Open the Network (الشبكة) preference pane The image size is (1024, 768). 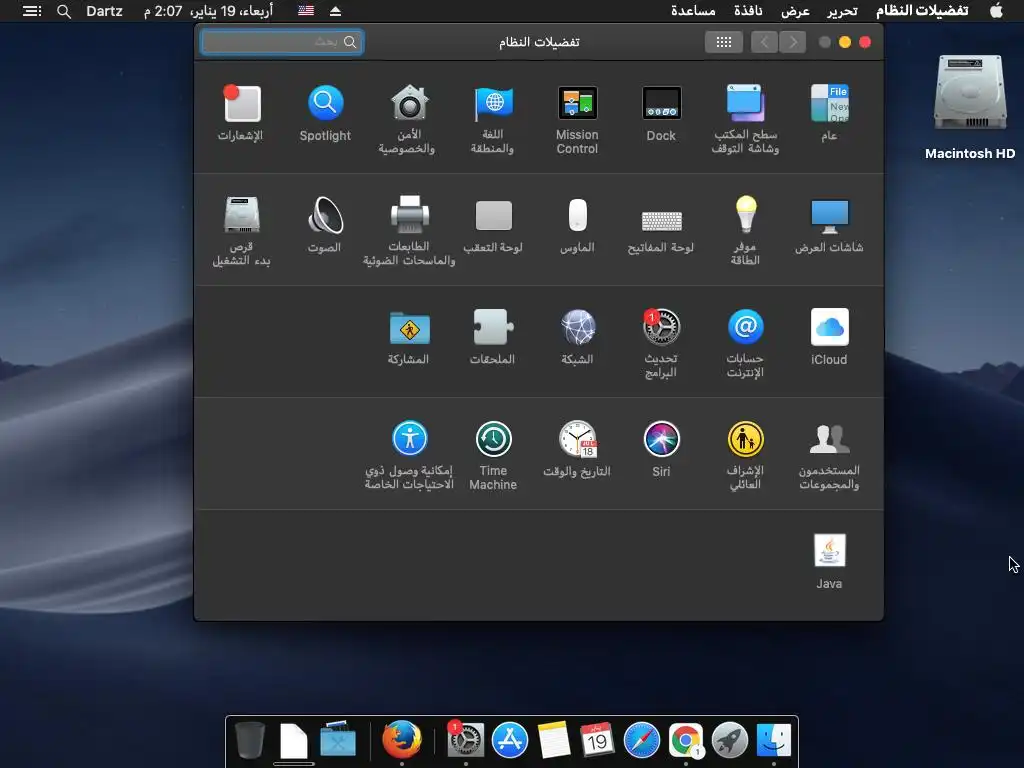coord(577,336)
